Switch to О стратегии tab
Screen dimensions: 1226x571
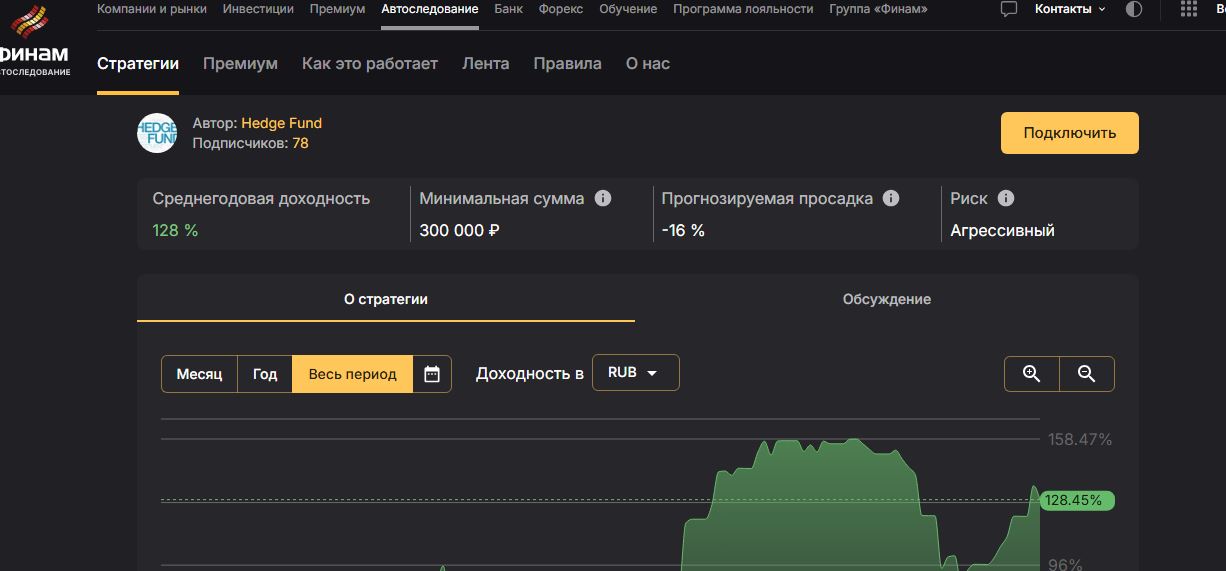[x=386, y=299]
